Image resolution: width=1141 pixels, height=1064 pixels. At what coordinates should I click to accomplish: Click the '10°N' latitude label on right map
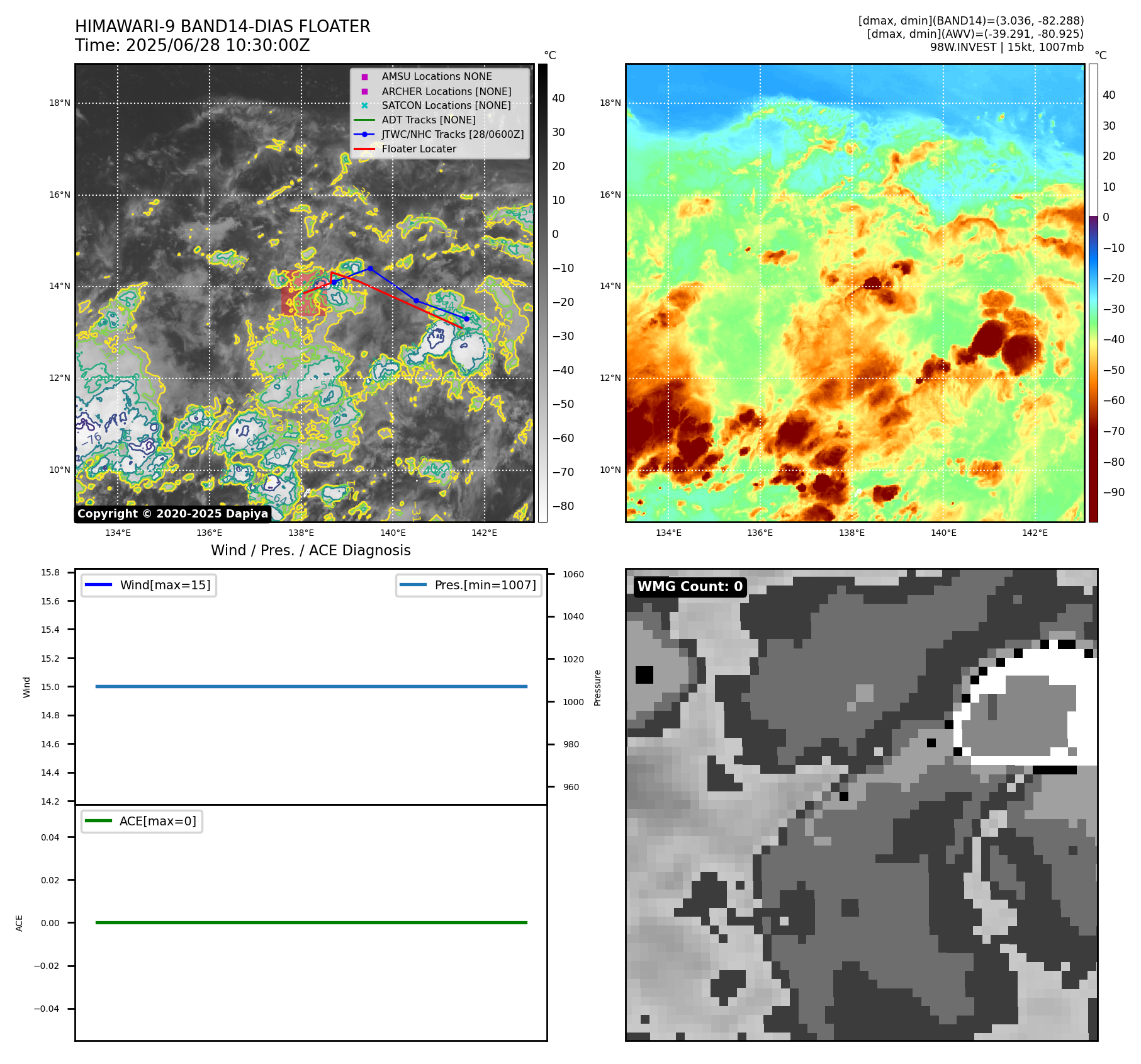(610, 470)
